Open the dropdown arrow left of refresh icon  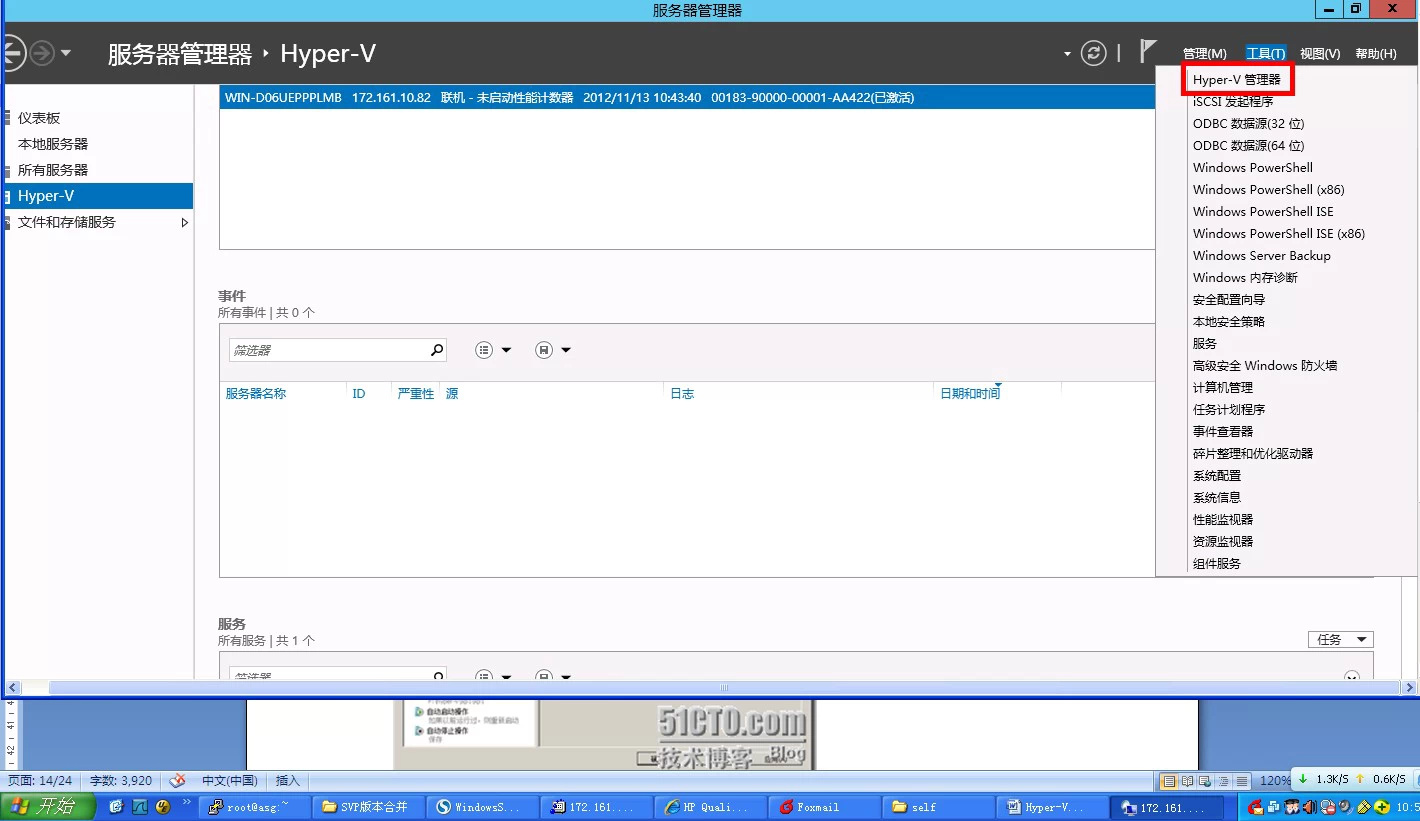pyautogui.click(x=1067, y=54)
